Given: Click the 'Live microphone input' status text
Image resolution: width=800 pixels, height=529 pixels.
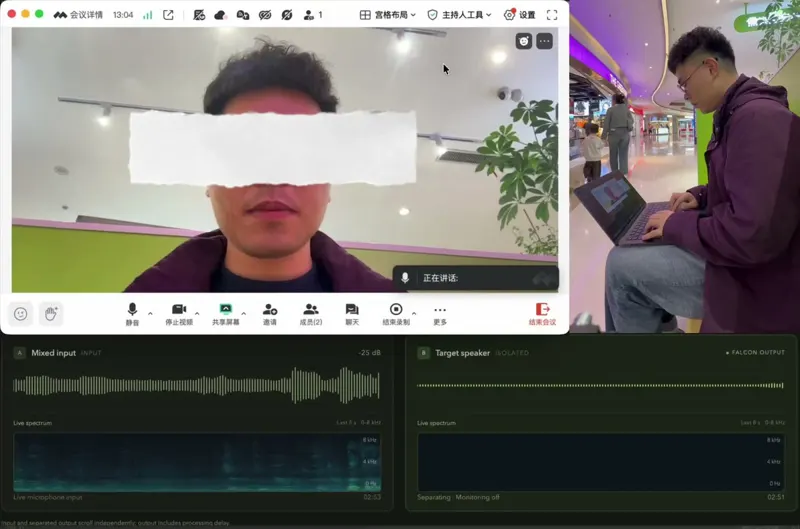Looking at the screenshot, I should 47,497.
